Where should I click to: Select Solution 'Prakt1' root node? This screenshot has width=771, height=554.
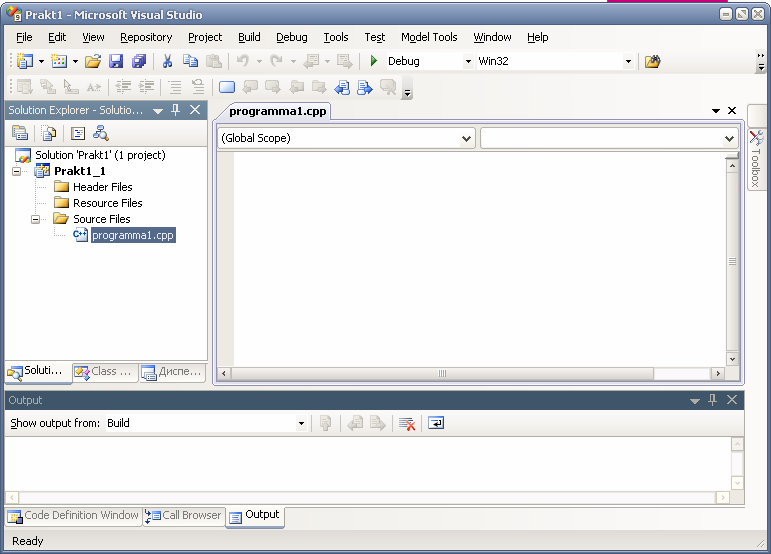pos(100,155)
